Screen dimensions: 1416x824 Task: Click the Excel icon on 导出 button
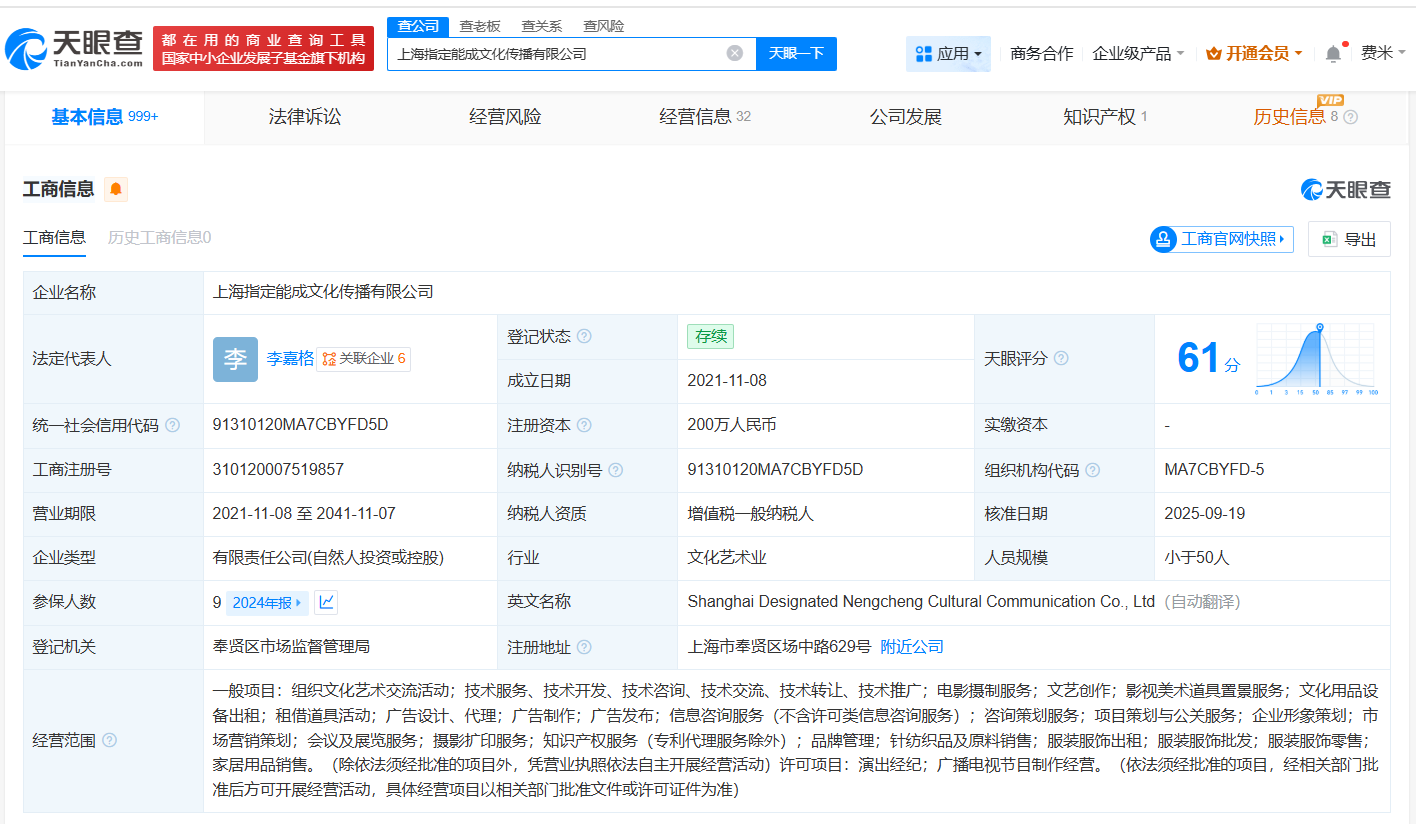[x=1329, y=239]
